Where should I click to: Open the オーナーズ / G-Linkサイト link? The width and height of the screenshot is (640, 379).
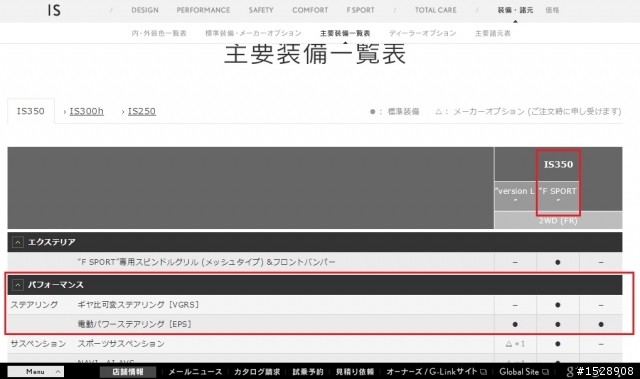[436, 372]
